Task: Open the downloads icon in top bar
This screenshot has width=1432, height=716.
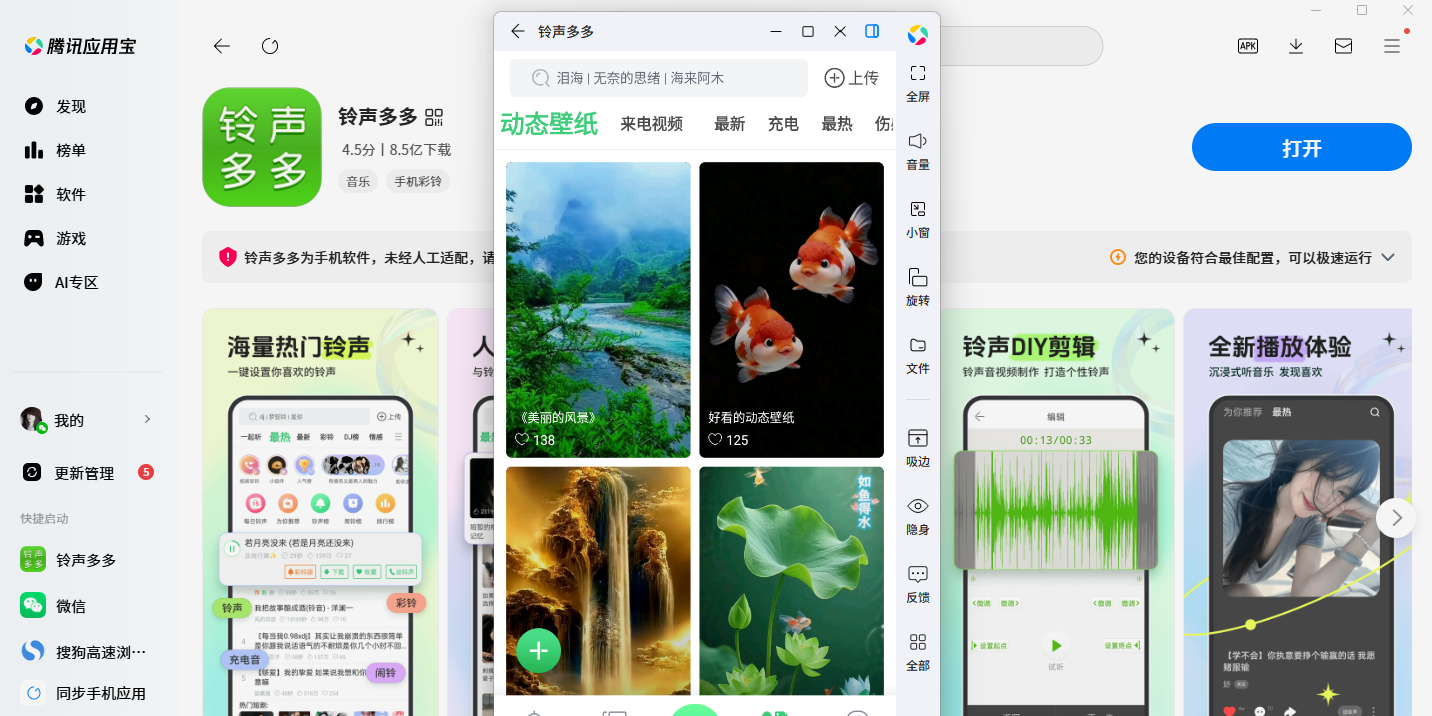Action: (x=1296, y=46)
